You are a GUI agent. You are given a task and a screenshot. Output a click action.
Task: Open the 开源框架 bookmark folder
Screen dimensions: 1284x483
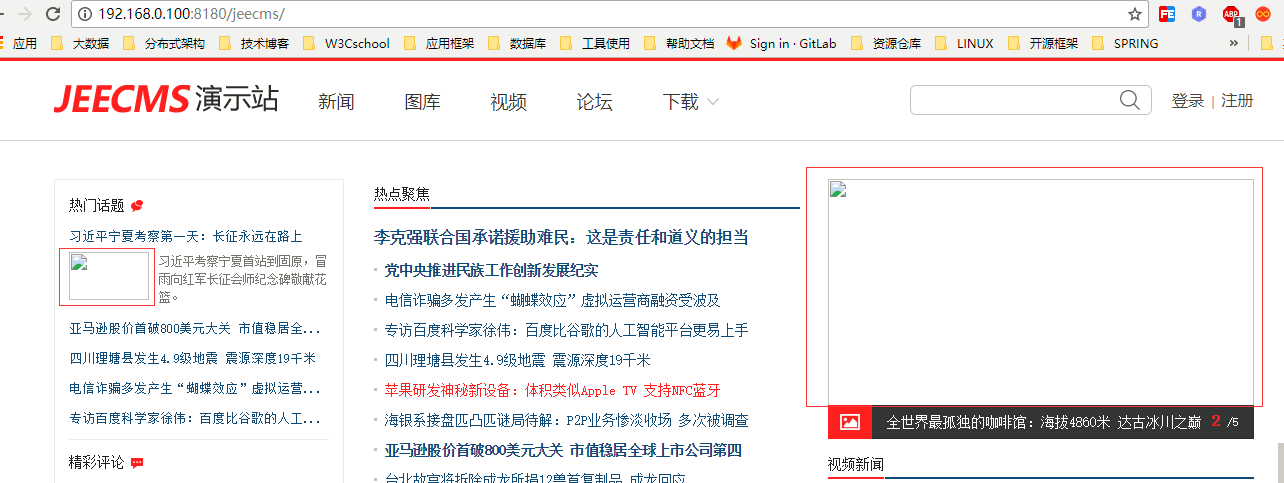(x=1043, y=43)
